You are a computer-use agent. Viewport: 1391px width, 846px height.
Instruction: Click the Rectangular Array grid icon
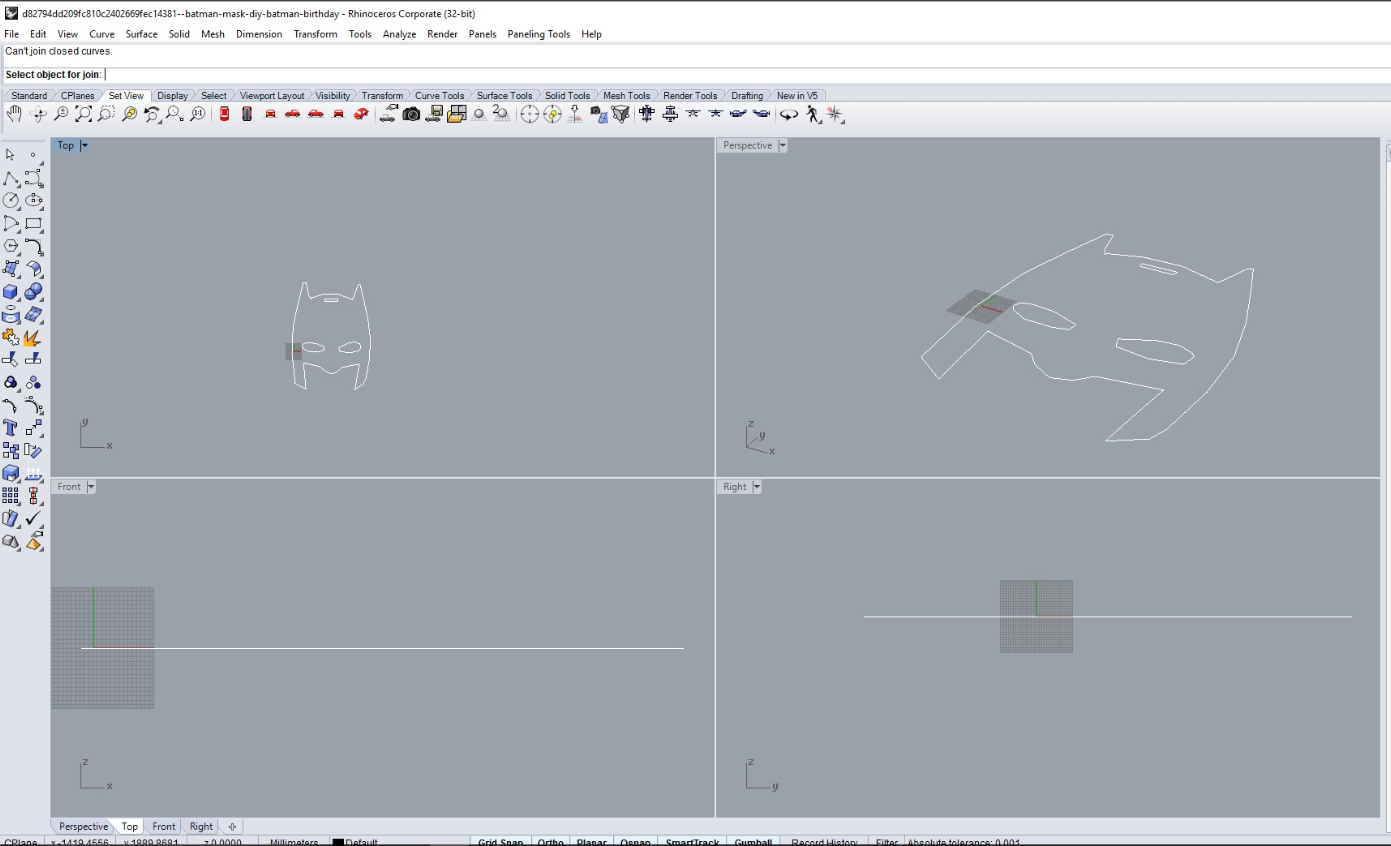(x=11, y=495)
